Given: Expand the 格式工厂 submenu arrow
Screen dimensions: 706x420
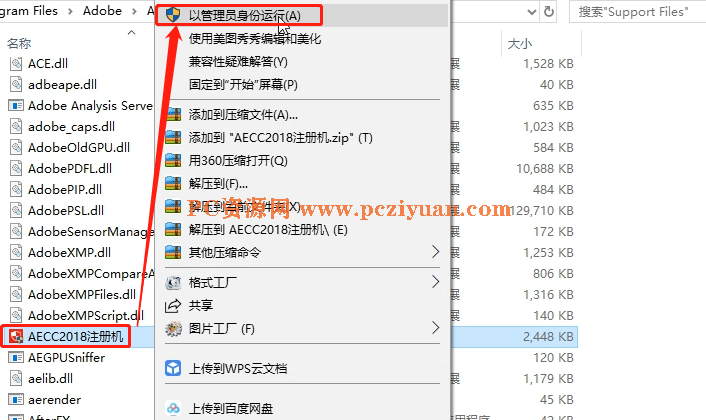Looking at the screenshot, I should click(x=435, y=282).
